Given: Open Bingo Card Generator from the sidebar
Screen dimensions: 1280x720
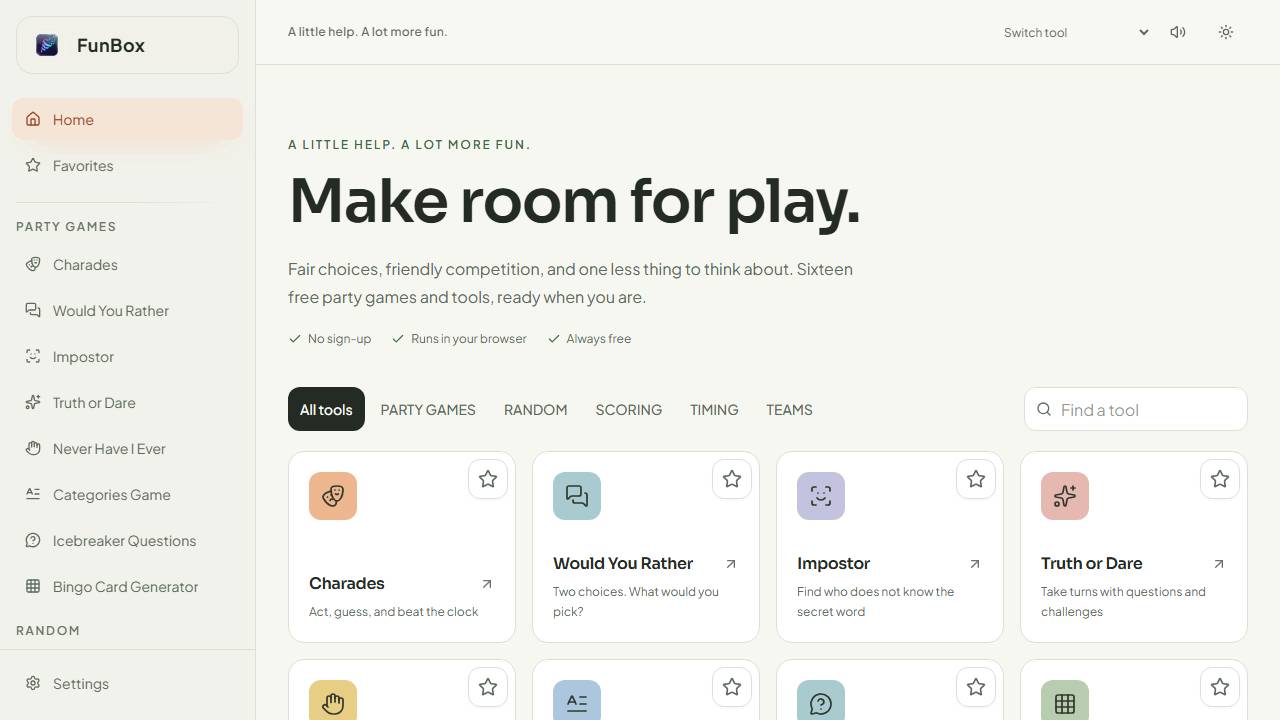Looking at the screenshot, I should pos(127,587).
